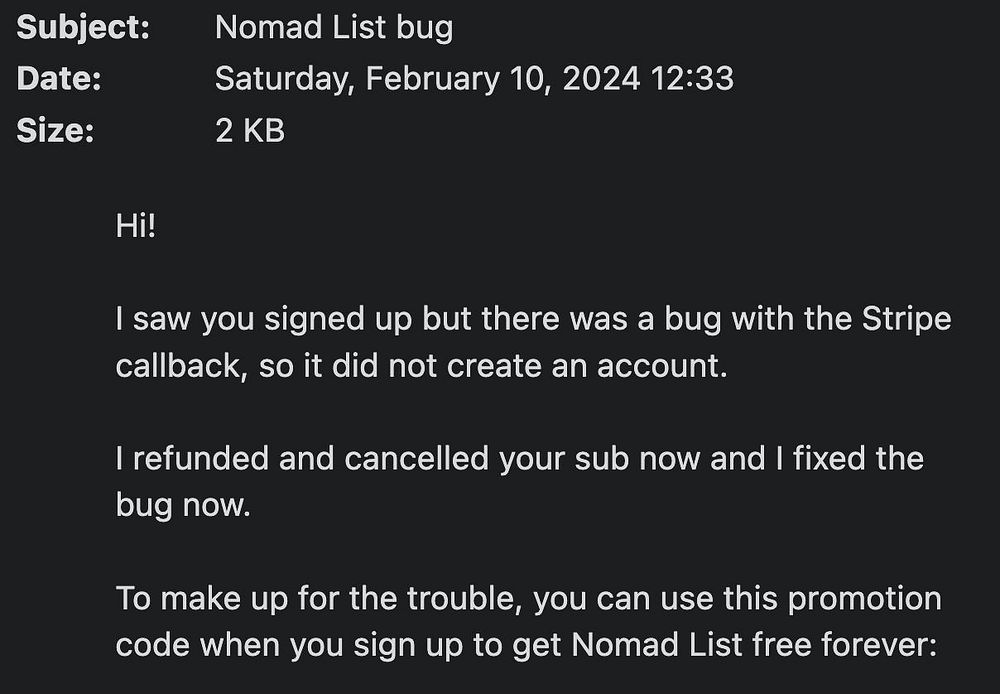The width and height of the screenshot is (1000, 694).
Task: Click the "Date:" header label
Action: tap(59, 79)
